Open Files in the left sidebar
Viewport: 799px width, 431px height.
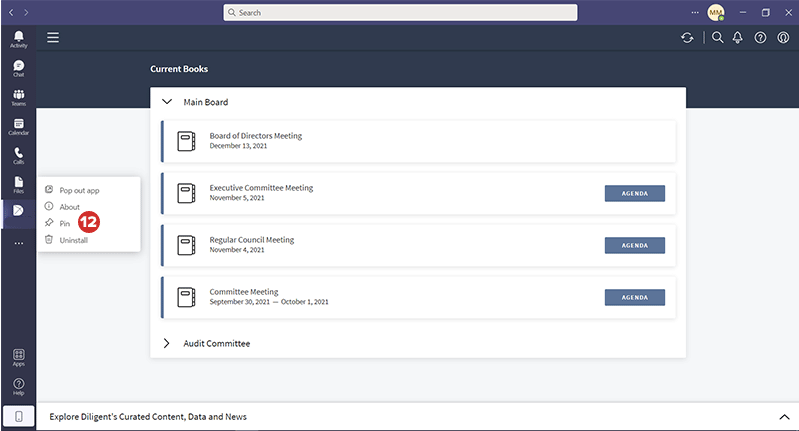[x=18, y=184]
